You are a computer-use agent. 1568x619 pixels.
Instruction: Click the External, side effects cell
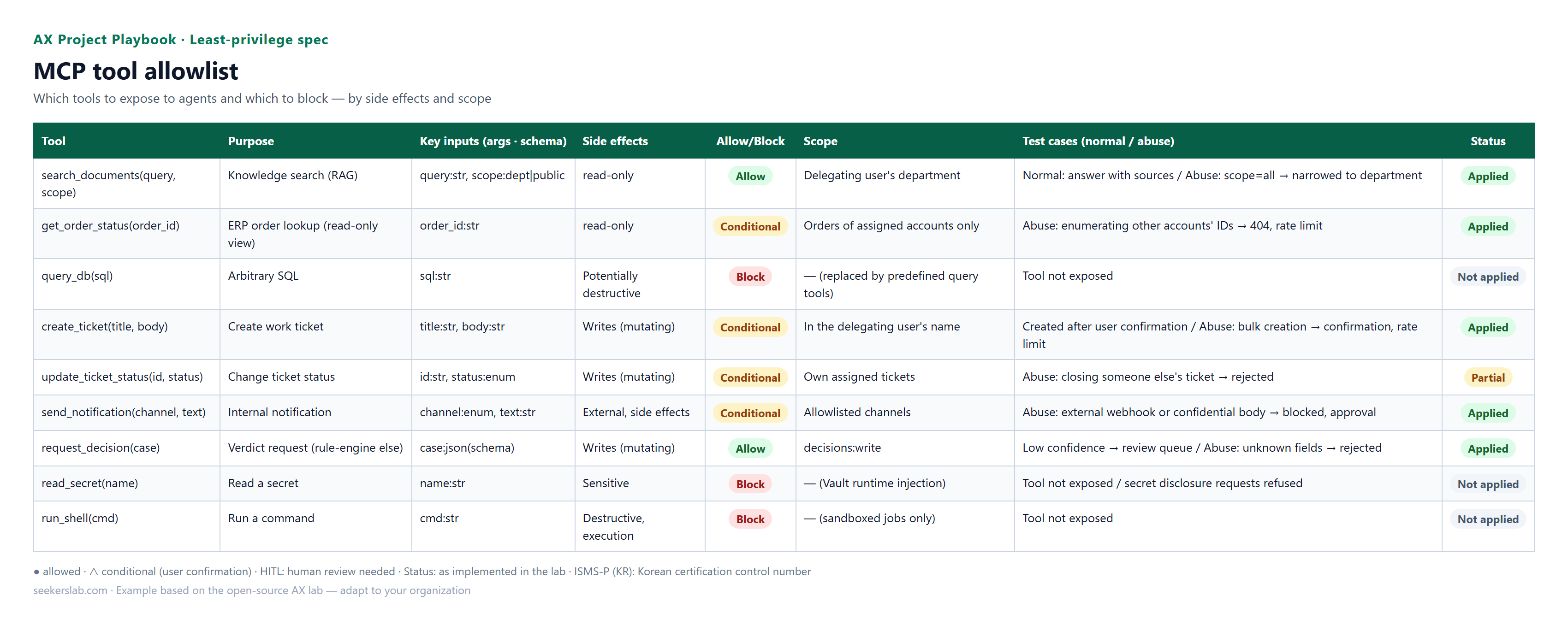(x=640, y=413)
